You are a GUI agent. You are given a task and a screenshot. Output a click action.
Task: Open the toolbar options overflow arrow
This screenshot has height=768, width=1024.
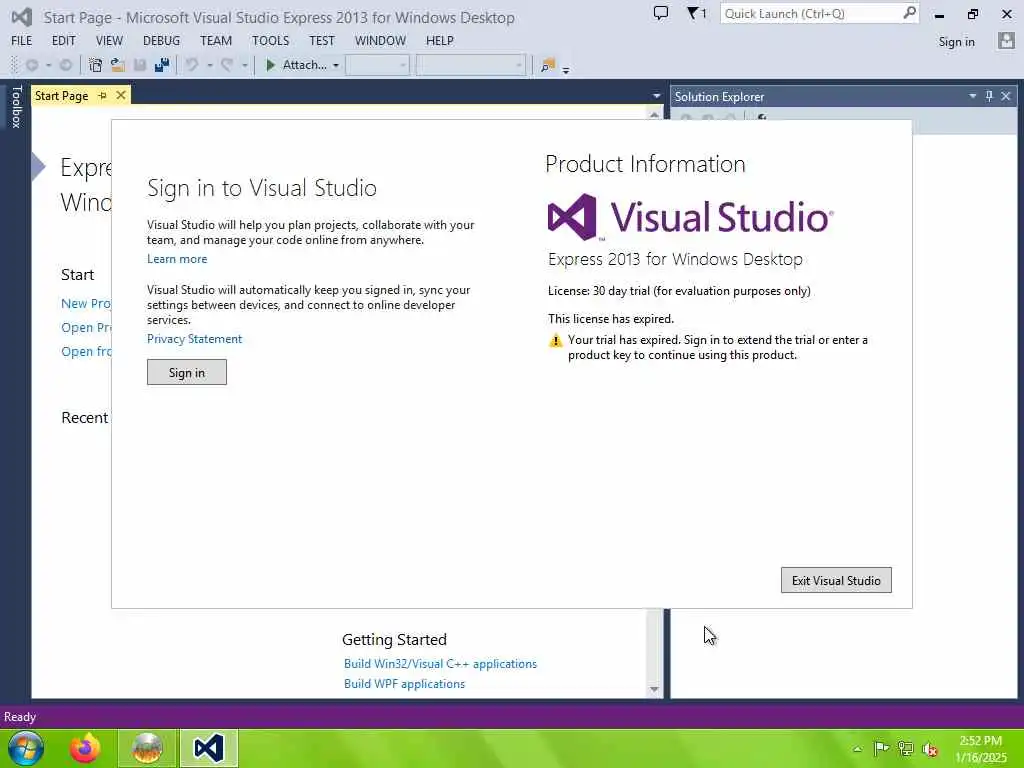click(566, 69)
